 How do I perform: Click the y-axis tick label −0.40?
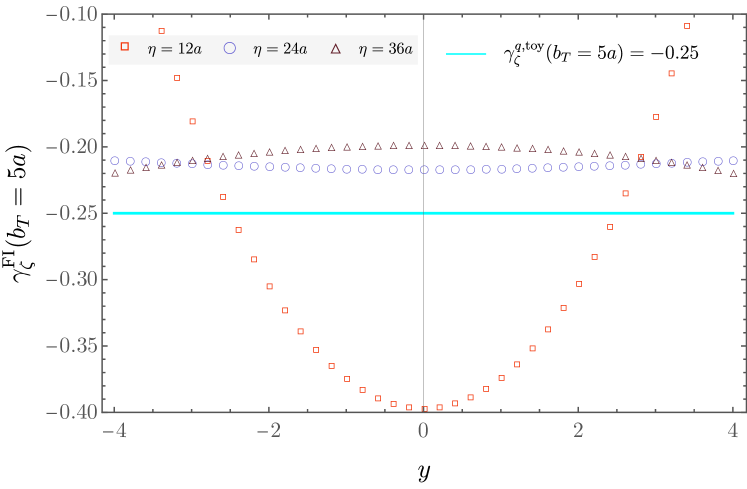[x=72, y=412]
